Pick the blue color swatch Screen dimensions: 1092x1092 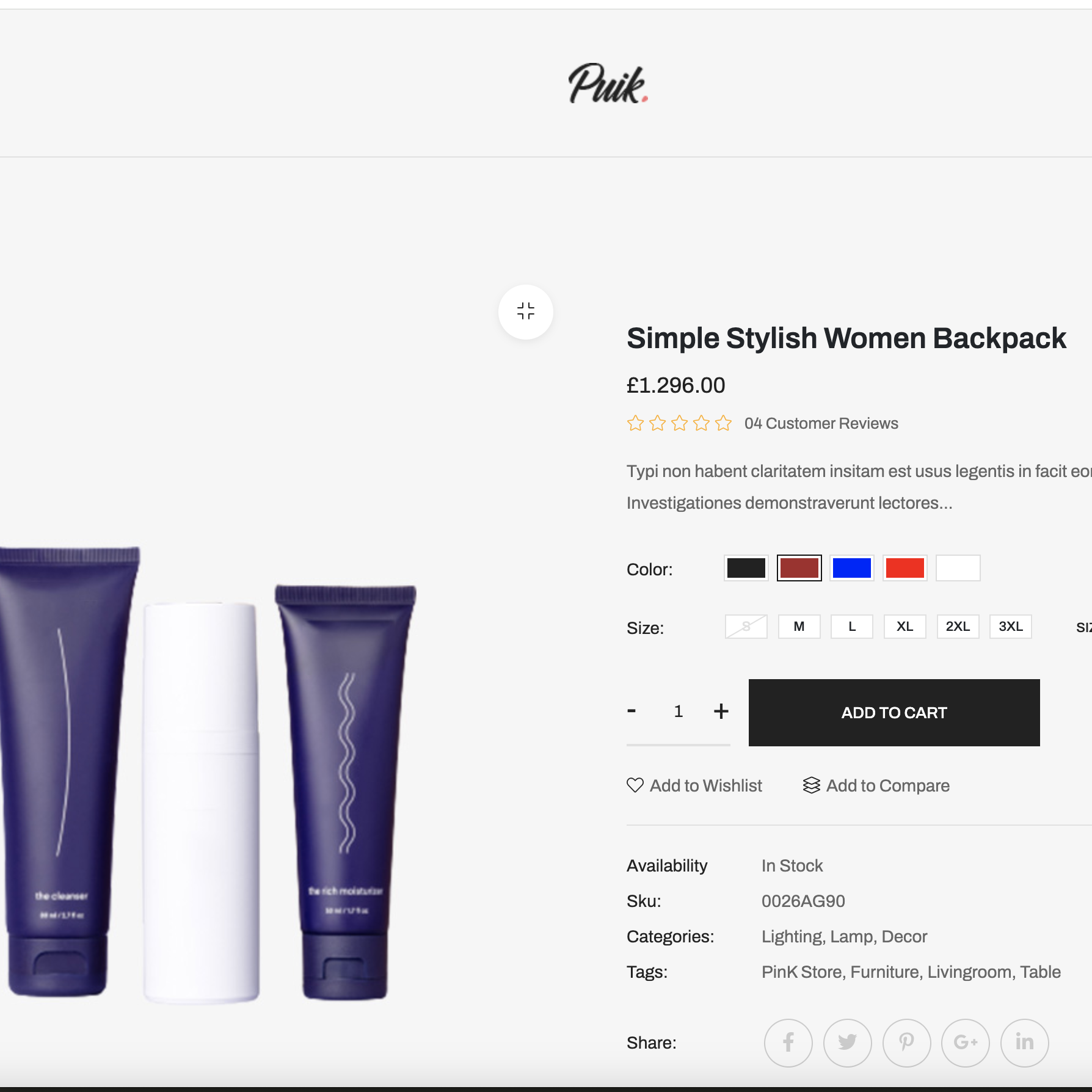click(852, 568)
